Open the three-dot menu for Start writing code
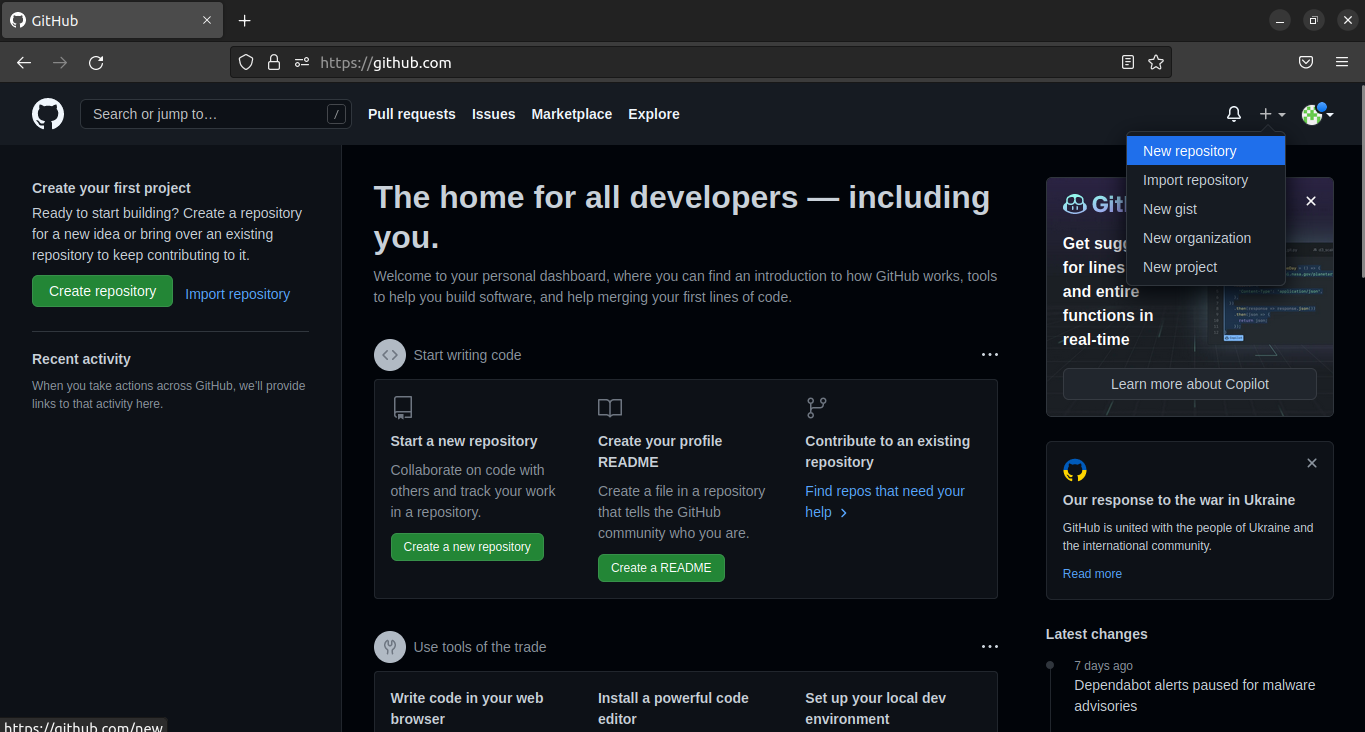The height and width of the screenshot is (732, 1365). pos(990,355)
